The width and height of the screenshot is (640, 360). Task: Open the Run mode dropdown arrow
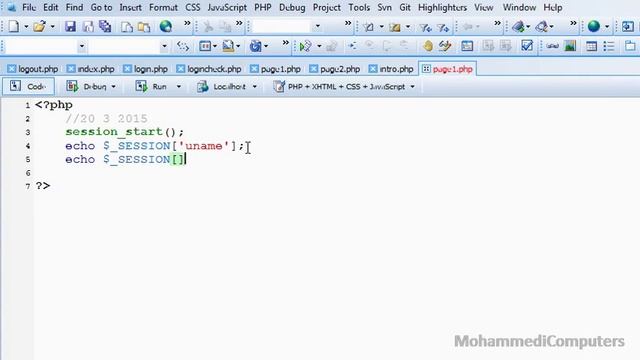click(178, 87)
